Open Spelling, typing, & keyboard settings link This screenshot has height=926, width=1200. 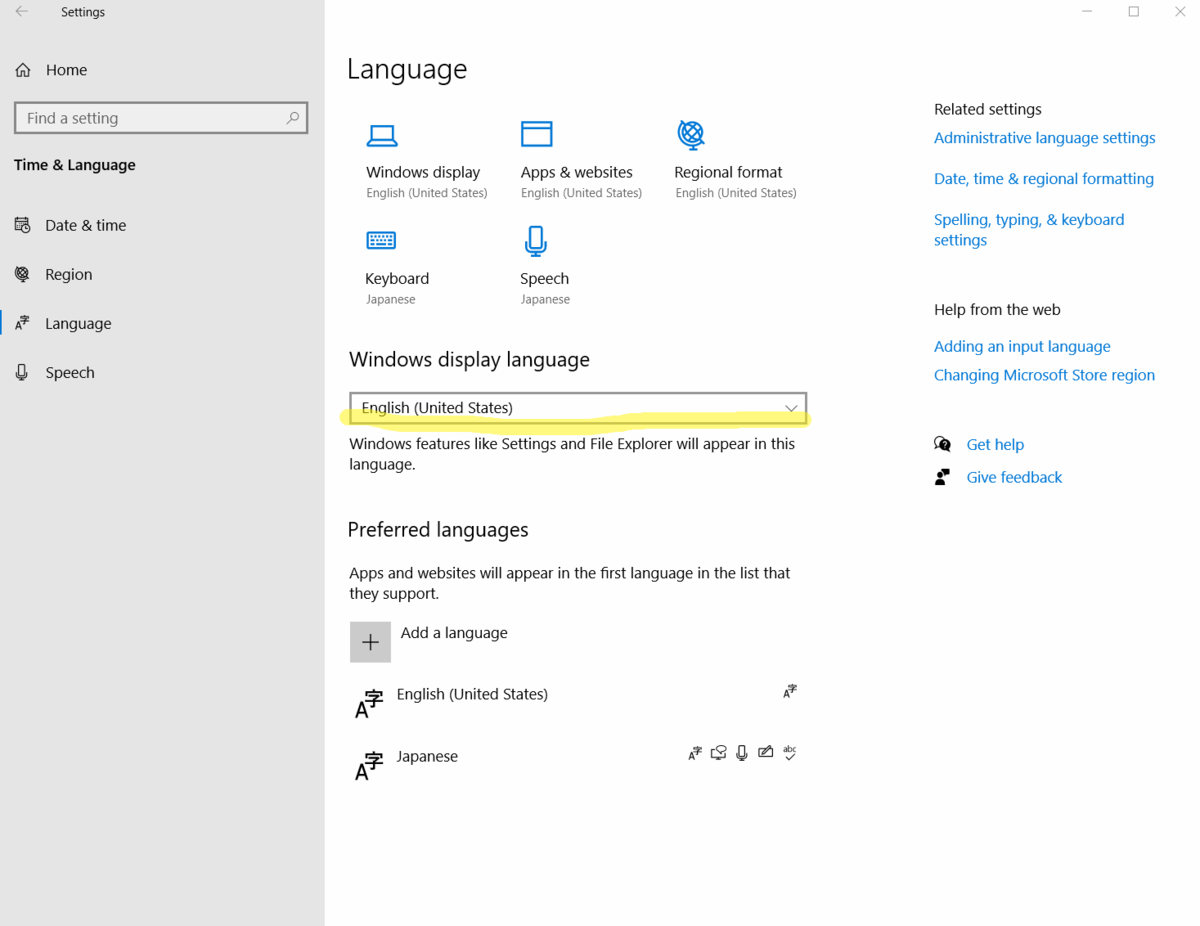(1029, 230)
